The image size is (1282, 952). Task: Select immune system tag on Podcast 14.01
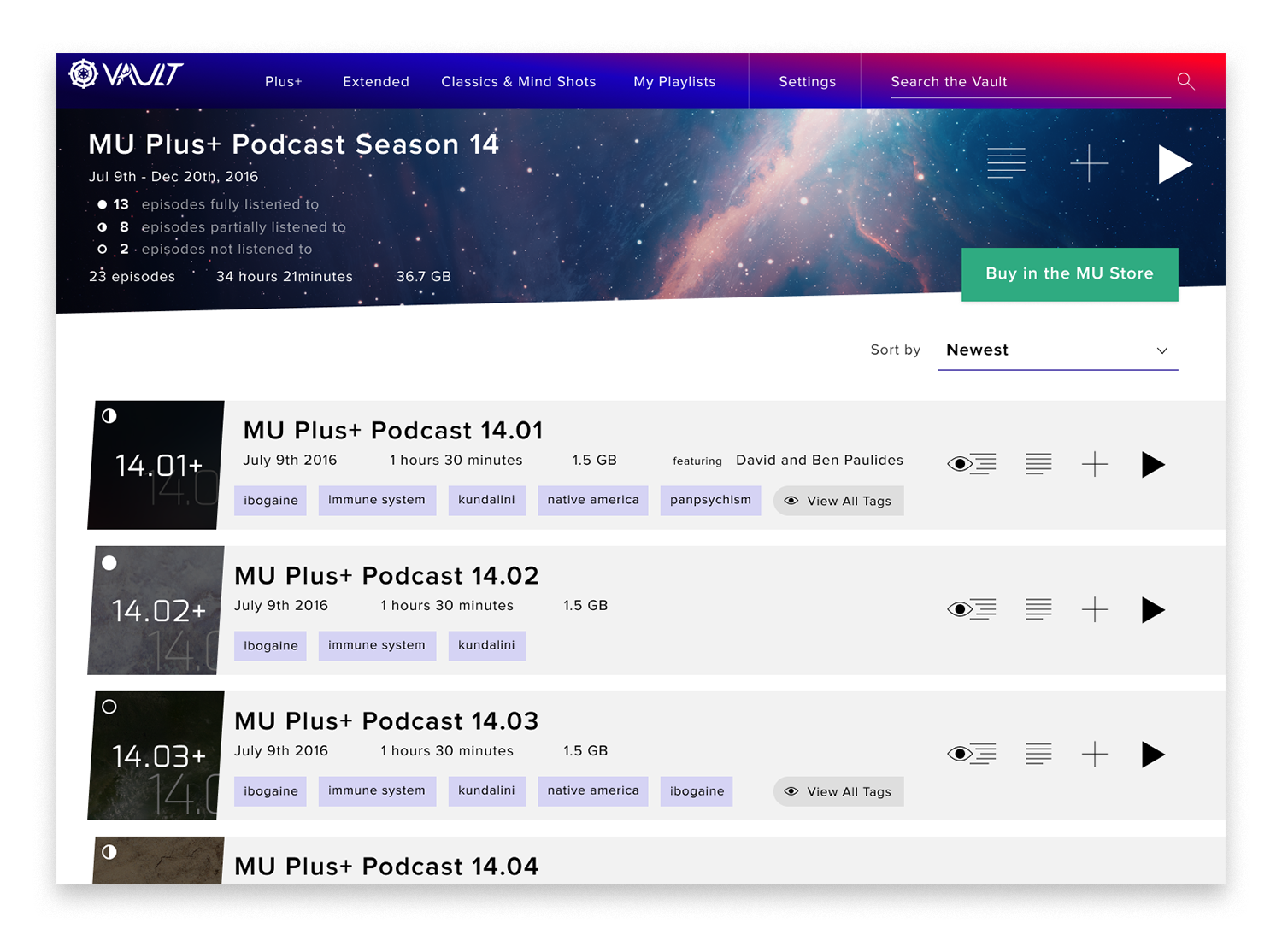tap(377, 500)
